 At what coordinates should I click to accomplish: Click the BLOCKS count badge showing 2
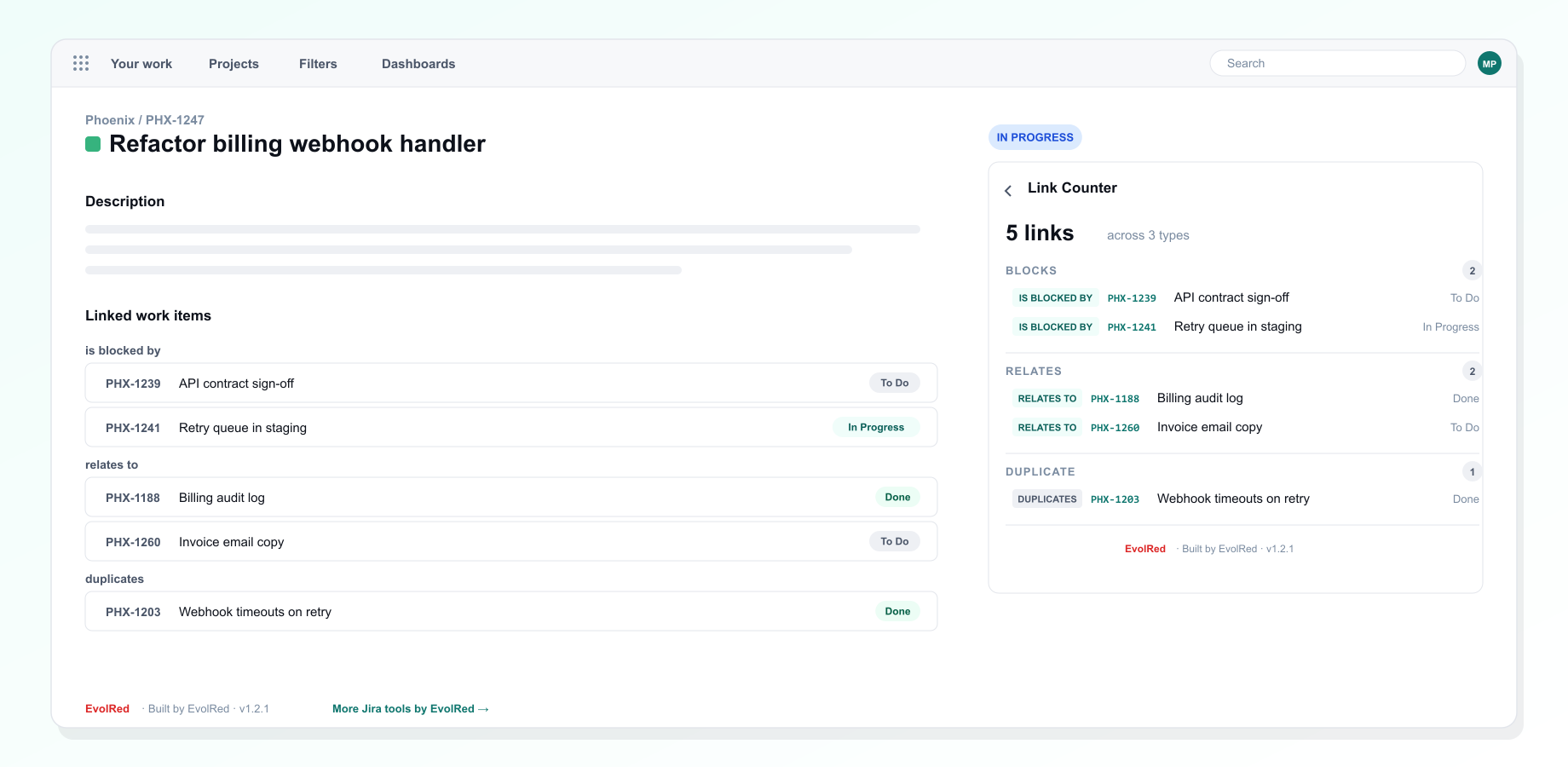pos(1472,271)
